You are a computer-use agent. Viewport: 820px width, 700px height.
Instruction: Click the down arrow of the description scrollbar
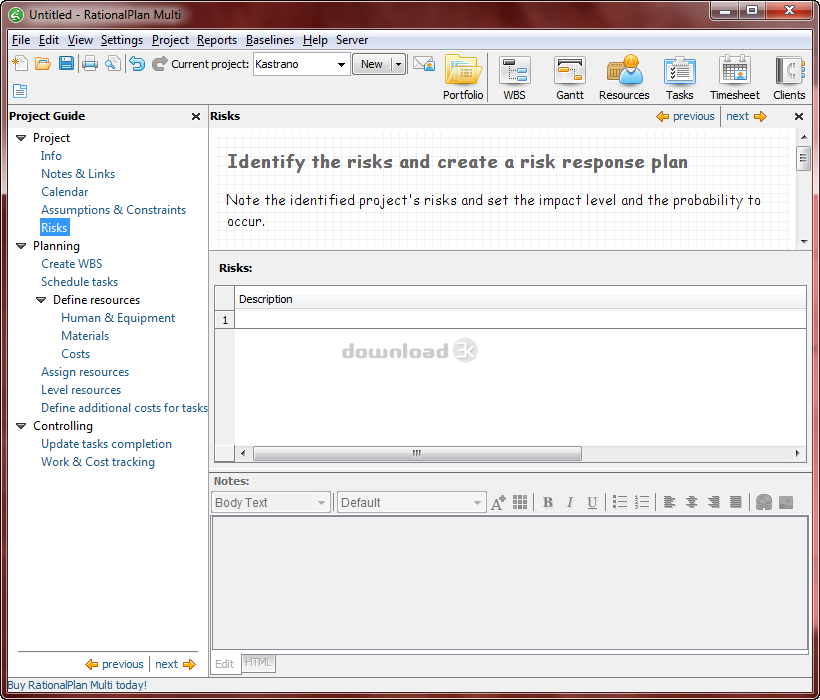[x=804, y=242]
